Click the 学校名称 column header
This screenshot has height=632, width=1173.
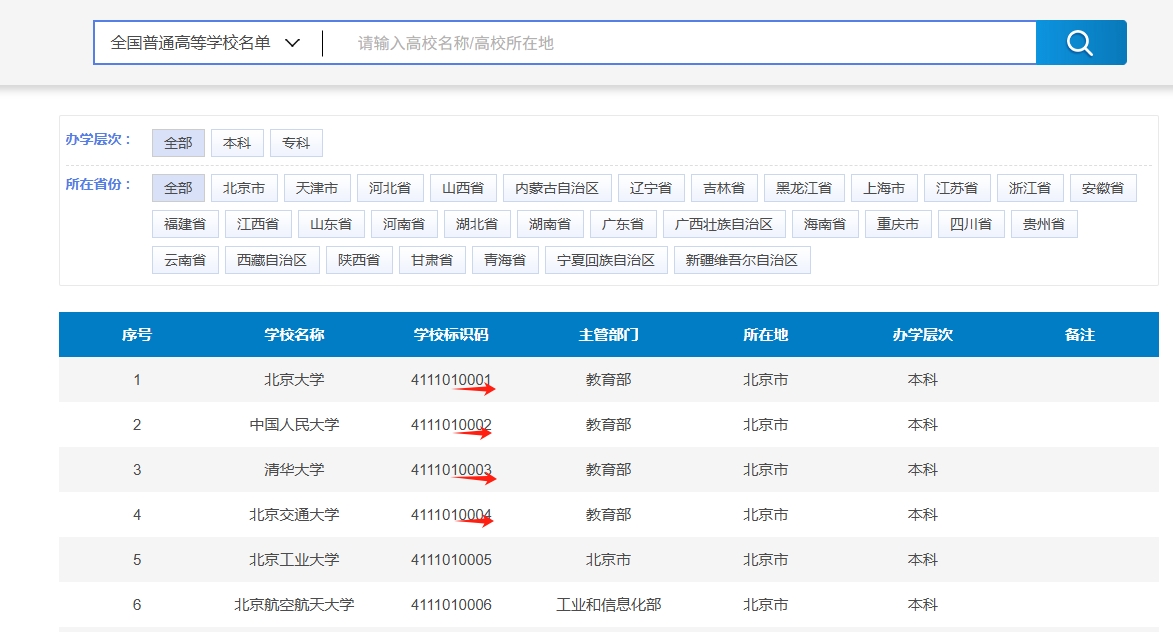coord(294,335)
